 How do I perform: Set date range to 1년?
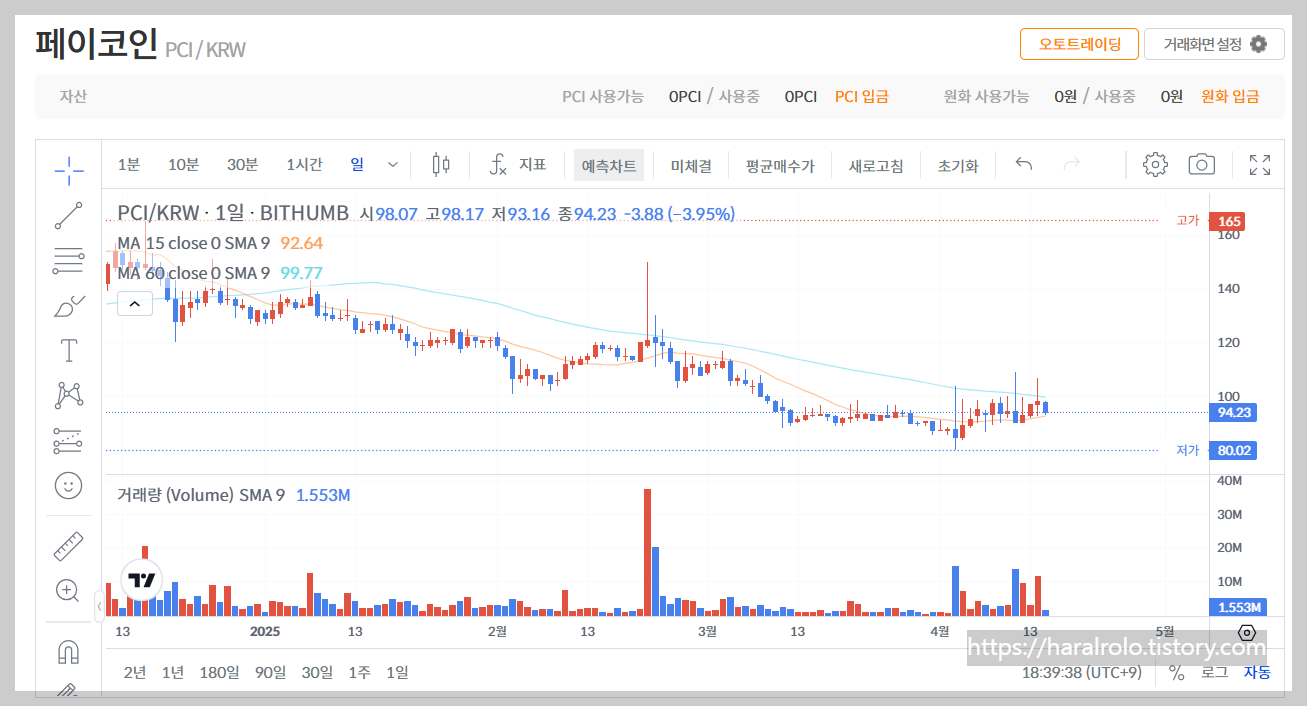coord(173,672)
